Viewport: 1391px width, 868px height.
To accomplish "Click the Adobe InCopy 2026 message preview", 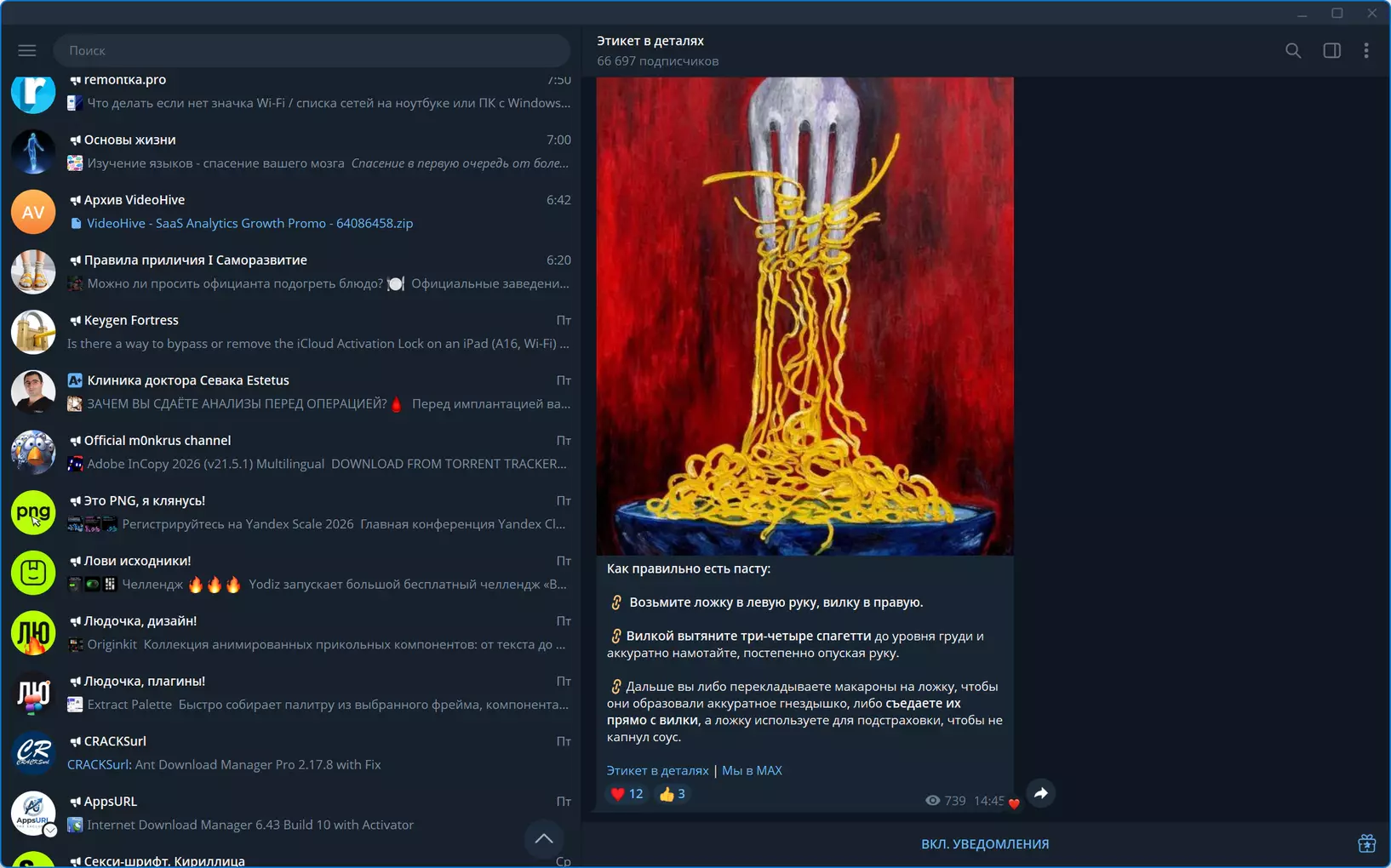I will [x=327, y=464].
